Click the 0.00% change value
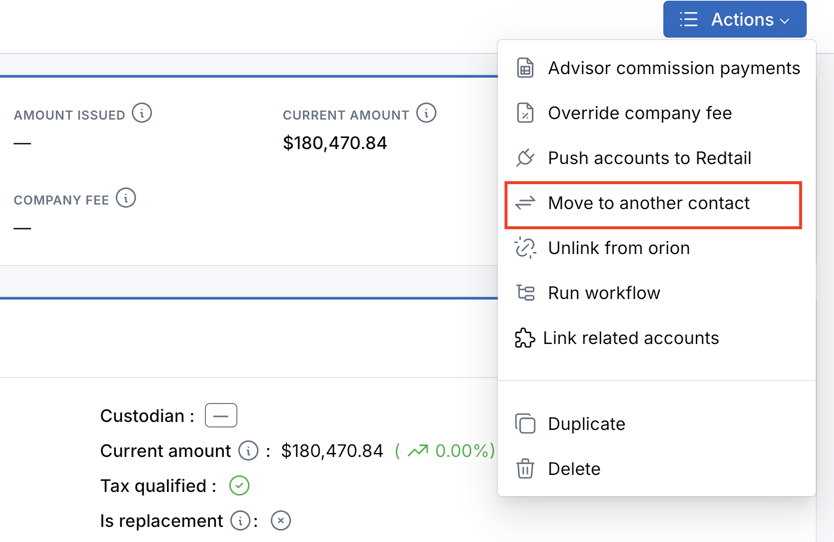Viewport: 834px width, 542px height. (462, 451)
